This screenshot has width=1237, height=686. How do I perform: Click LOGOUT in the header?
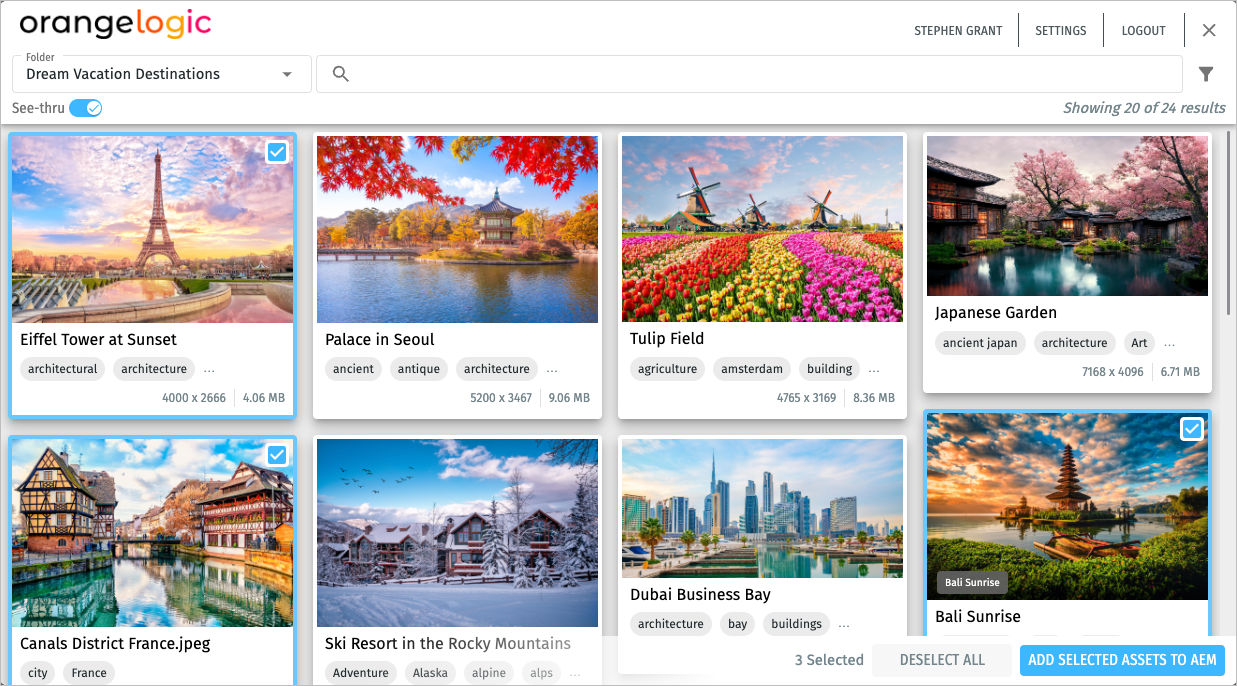1144,31
